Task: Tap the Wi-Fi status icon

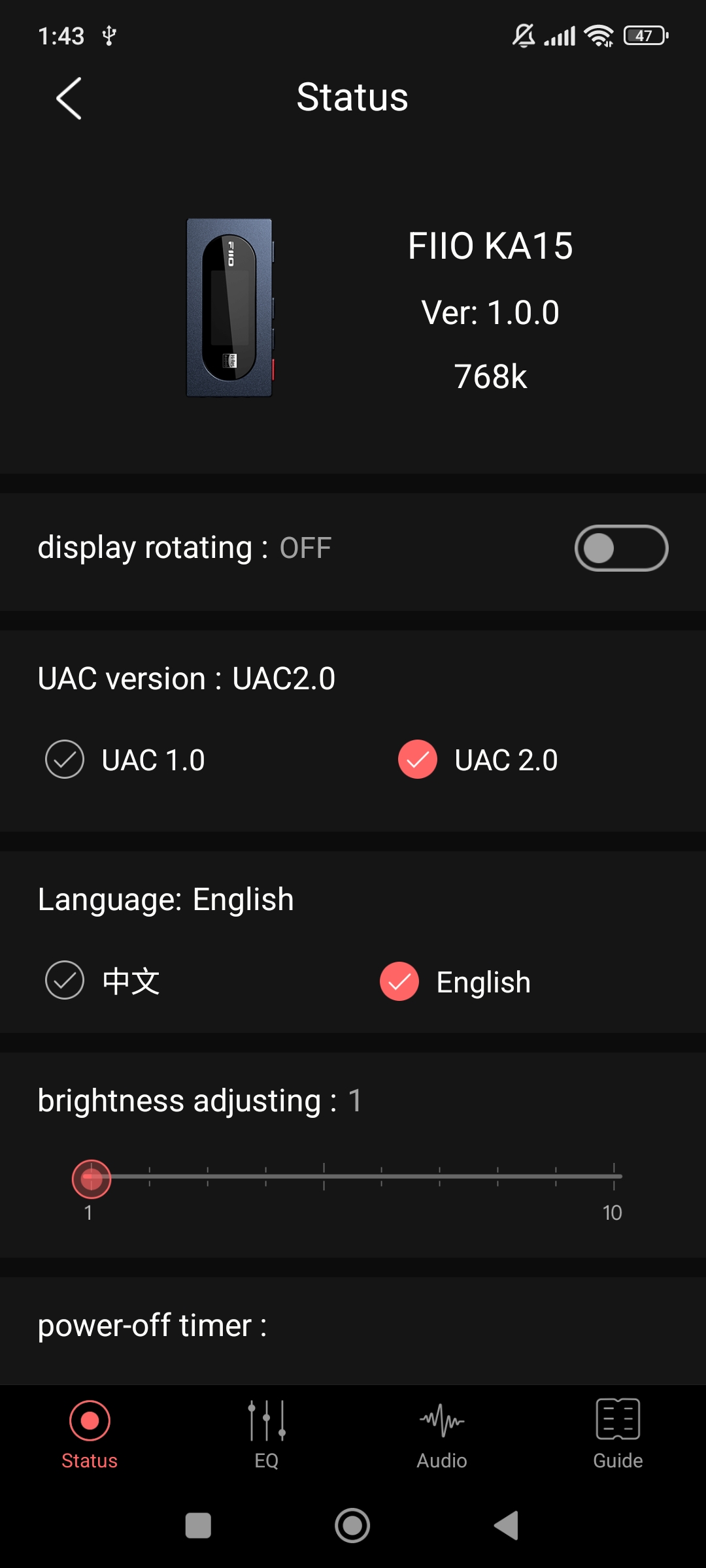Action: [599, 36]
